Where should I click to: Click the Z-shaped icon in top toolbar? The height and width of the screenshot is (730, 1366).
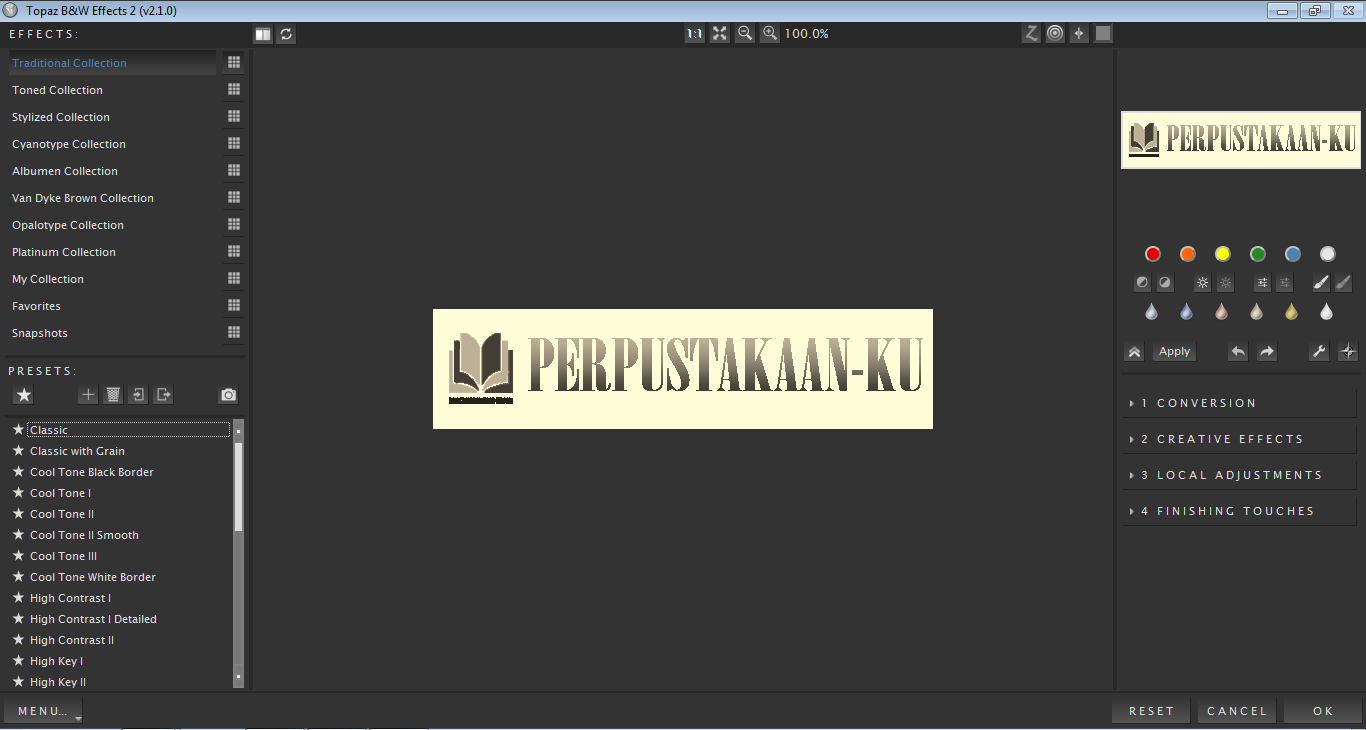click(x=1031, y=34)
